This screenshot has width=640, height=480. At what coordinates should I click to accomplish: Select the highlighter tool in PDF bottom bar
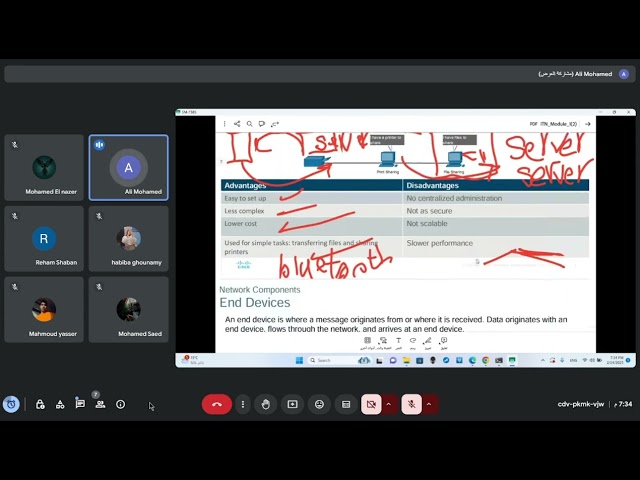(428, 342)
